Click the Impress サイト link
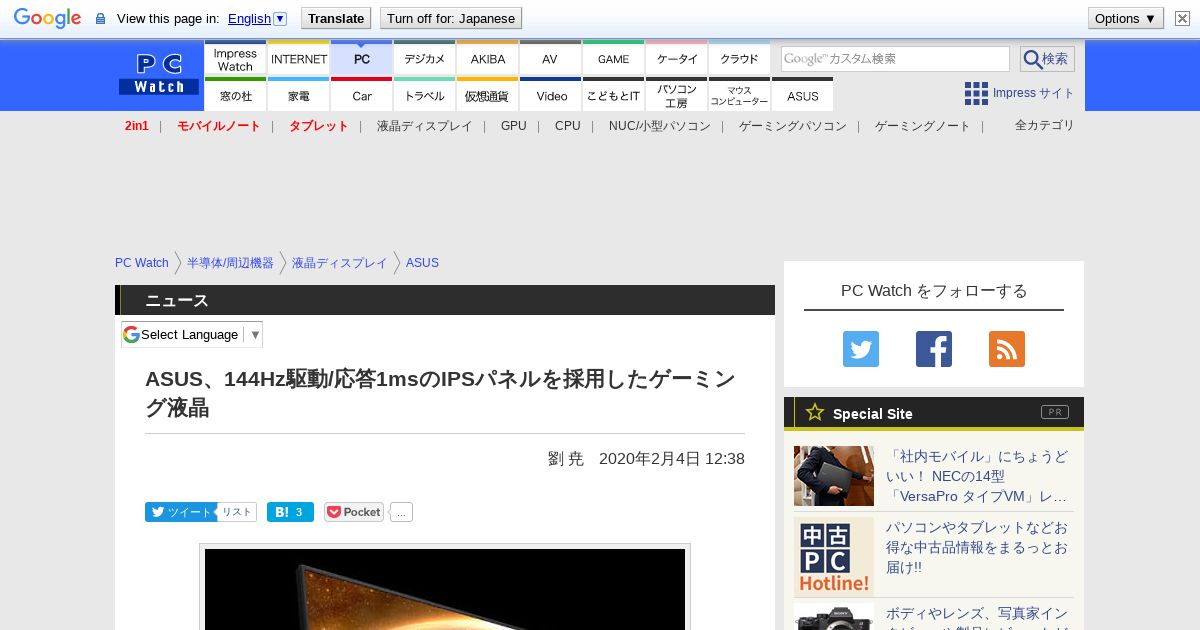Image resolution: width=1200 pixels, height=630 pixels. [1034, 93]
